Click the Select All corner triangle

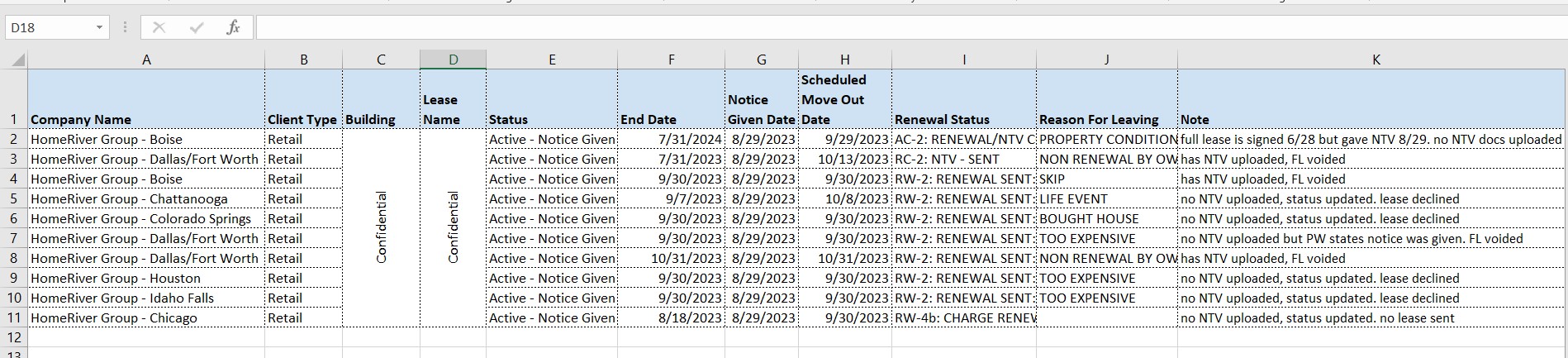[x=16, y=60]
